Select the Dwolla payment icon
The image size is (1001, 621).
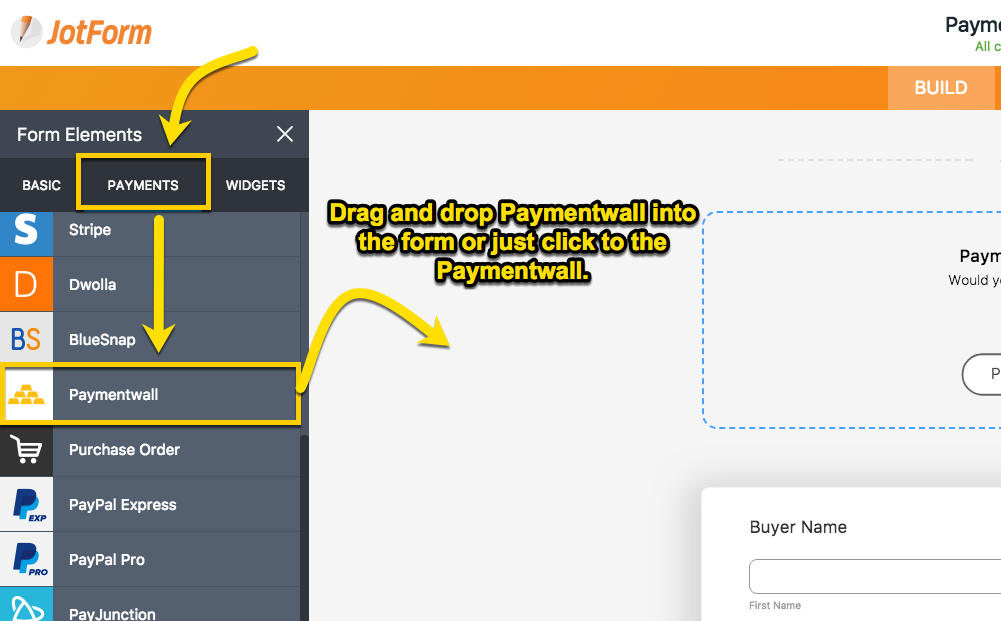click(x=26, y=284)
